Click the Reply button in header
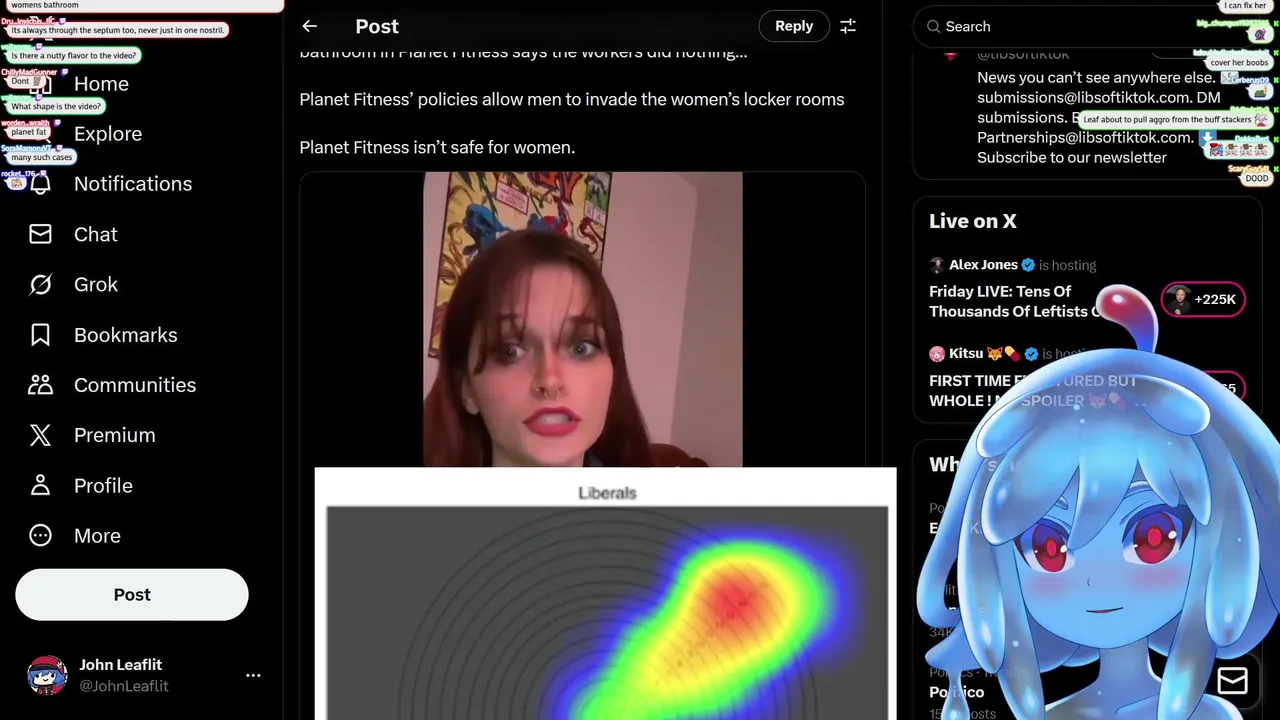The image size is (1280, 720). pyautogui.click(x=794, y=26)
